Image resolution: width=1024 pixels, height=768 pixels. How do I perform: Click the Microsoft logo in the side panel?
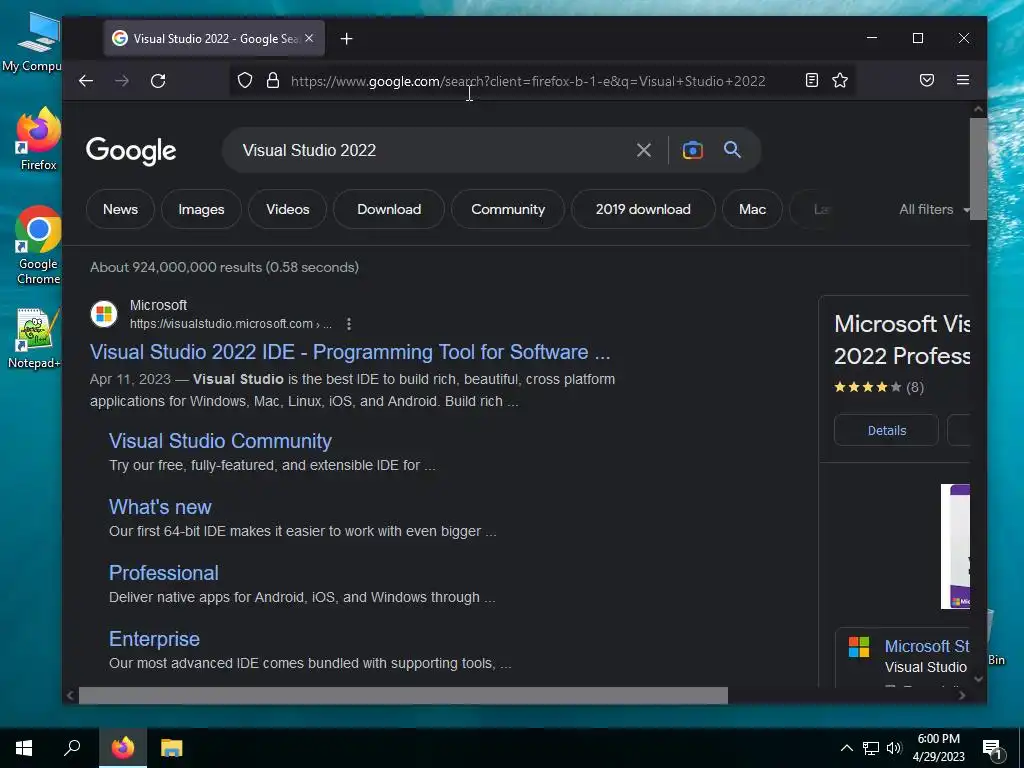click(x=859, y=647)
